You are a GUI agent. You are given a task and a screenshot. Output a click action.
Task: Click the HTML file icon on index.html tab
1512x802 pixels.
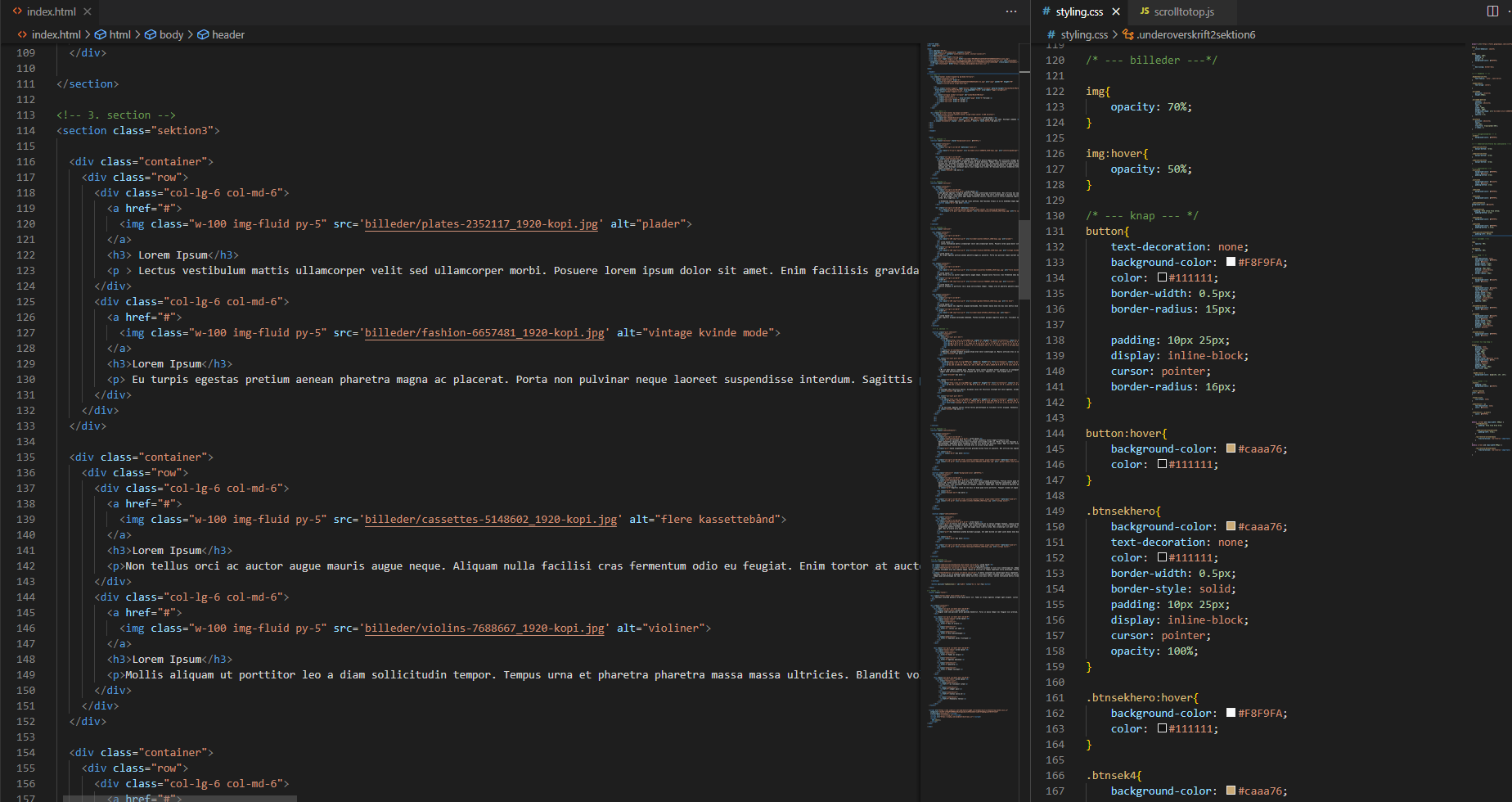(x=17, y=11)
